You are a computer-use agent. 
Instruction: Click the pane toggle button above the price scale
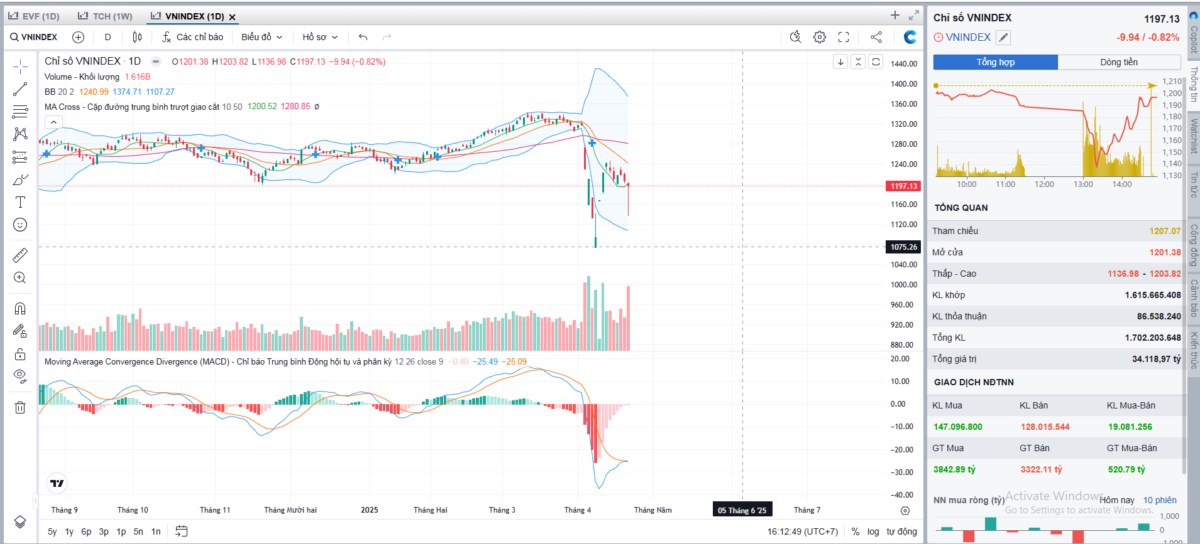(876, 61)
